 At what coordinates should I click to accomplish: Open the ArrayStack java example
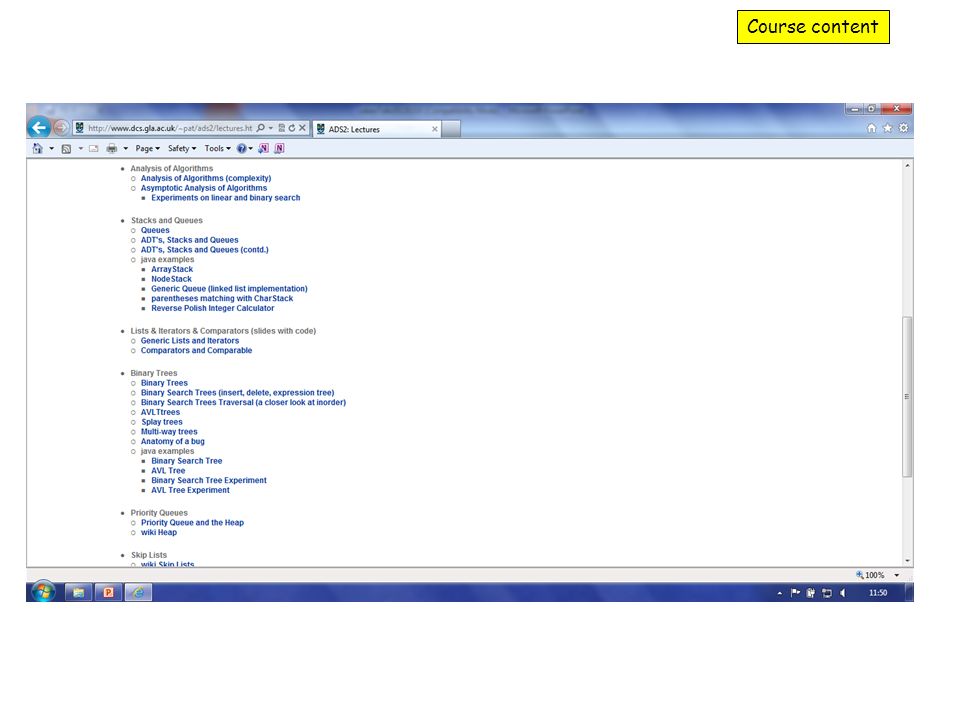point(172,269)
